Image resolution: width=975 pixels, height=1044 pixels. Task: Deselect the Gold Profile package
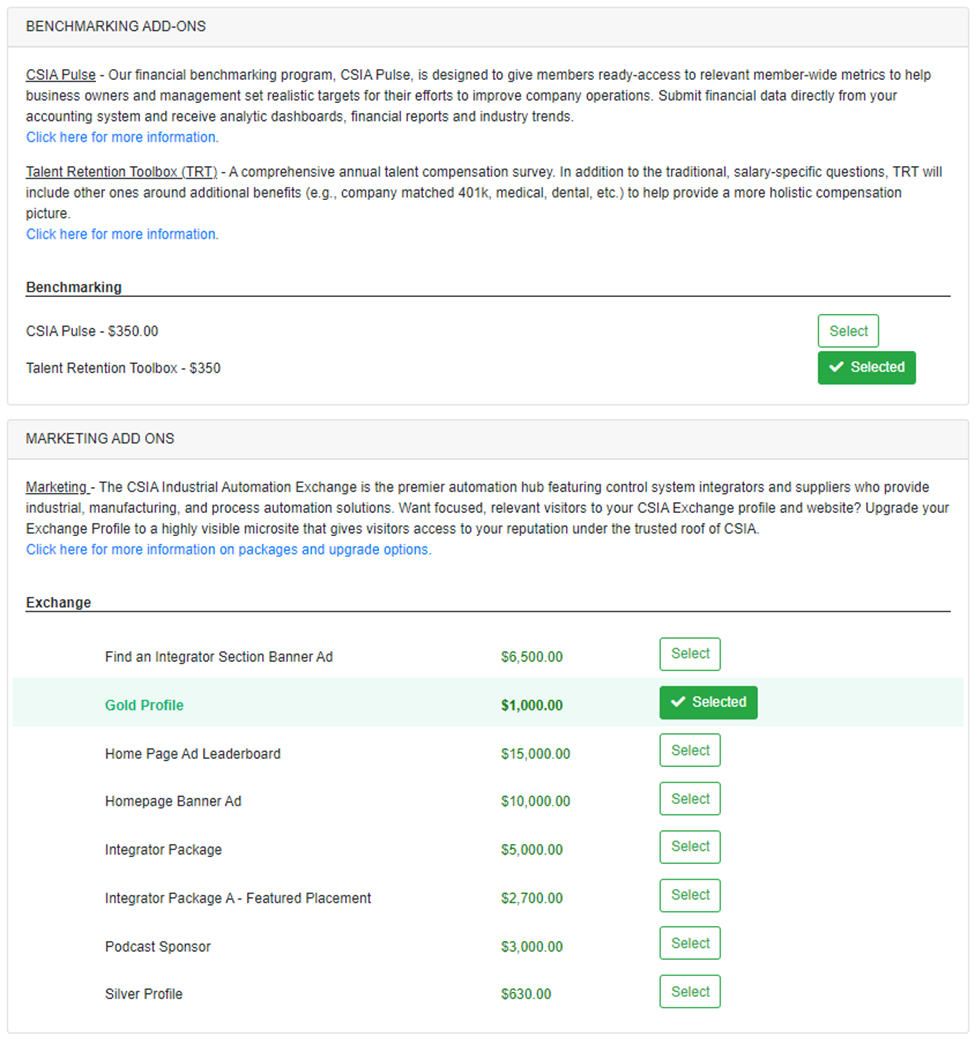tap(708, 702)
